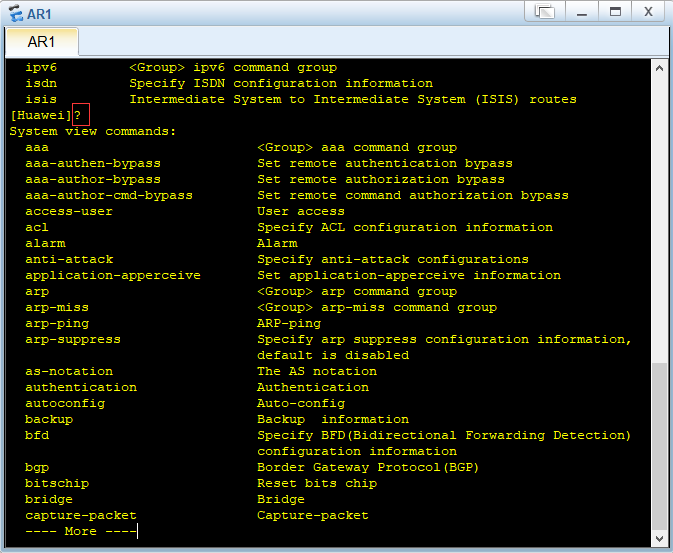Click the 'anti-attack' command
The width and height of the screenshot is (673, 553).
[69, 259]
